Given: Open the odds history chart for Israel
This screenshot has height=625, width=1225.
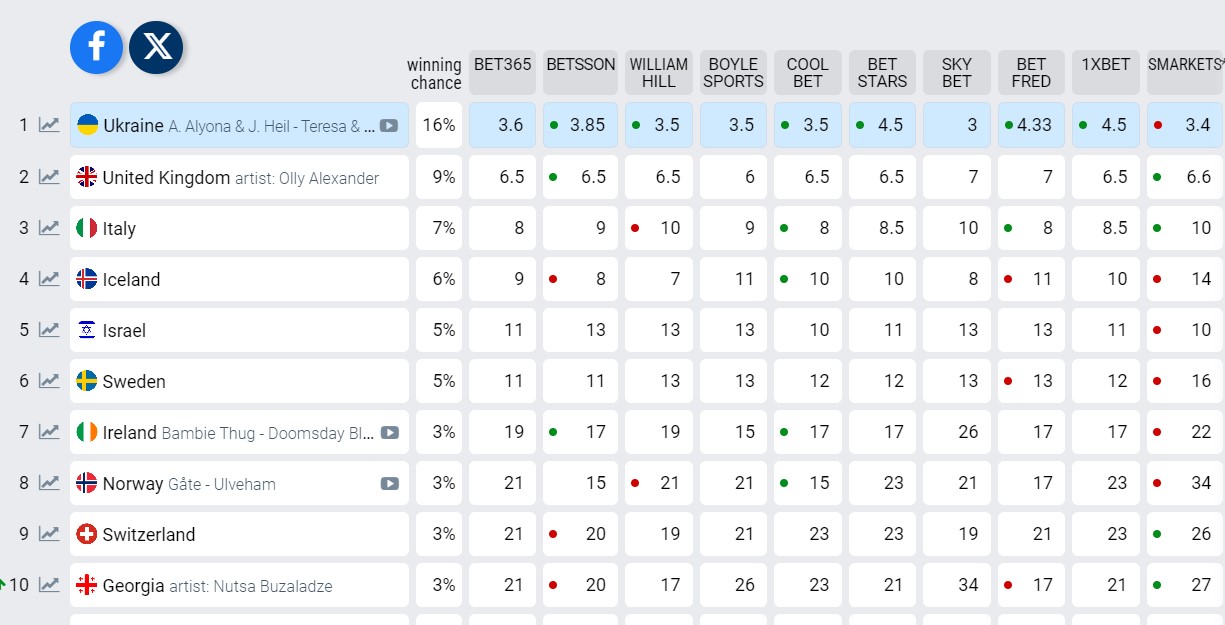Looking at the screenshot, I should point(48,330).
